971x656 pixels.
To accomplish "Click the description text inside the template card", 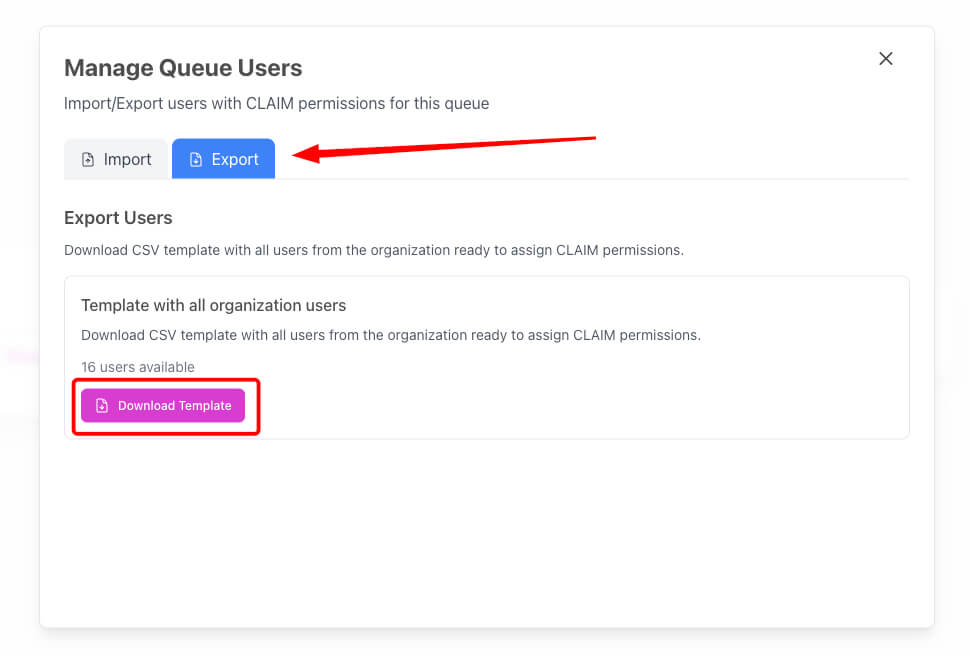I will 391,335.
